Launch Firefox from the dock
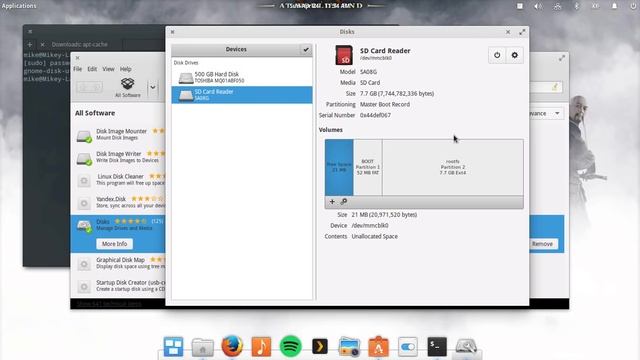Screen dimensions: 640x360 coord(232,346)
